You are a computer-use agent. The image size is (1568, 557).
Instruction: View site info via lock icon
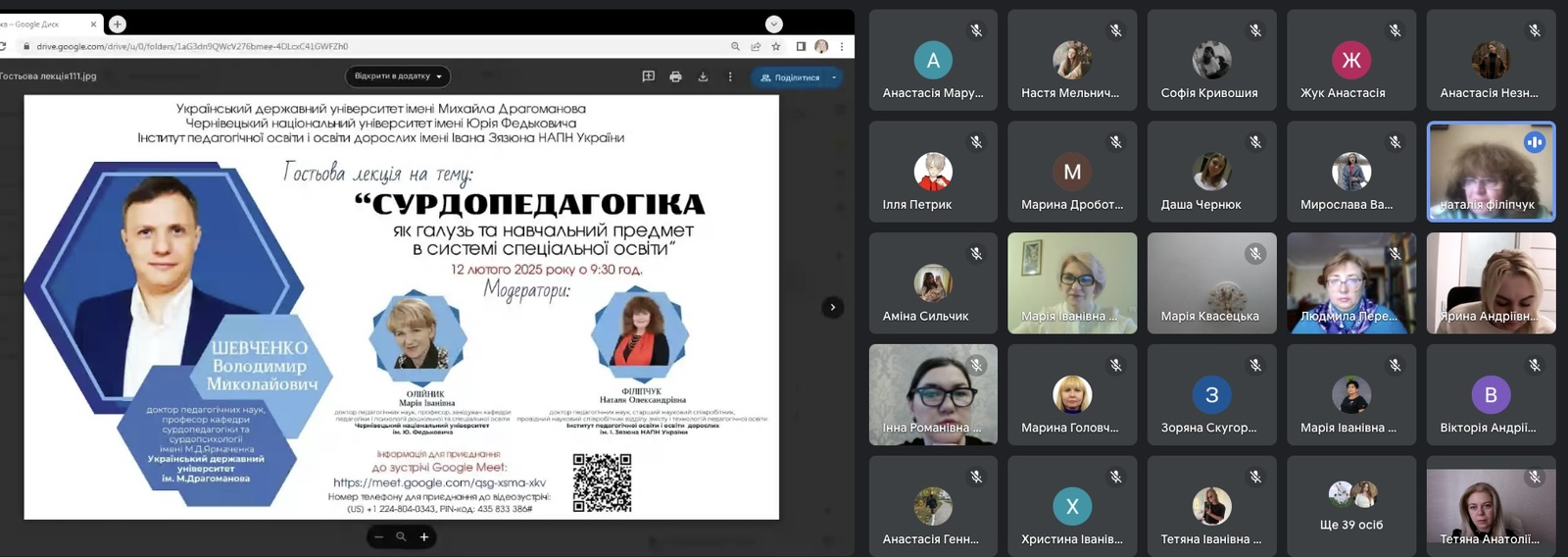point(26,46)
